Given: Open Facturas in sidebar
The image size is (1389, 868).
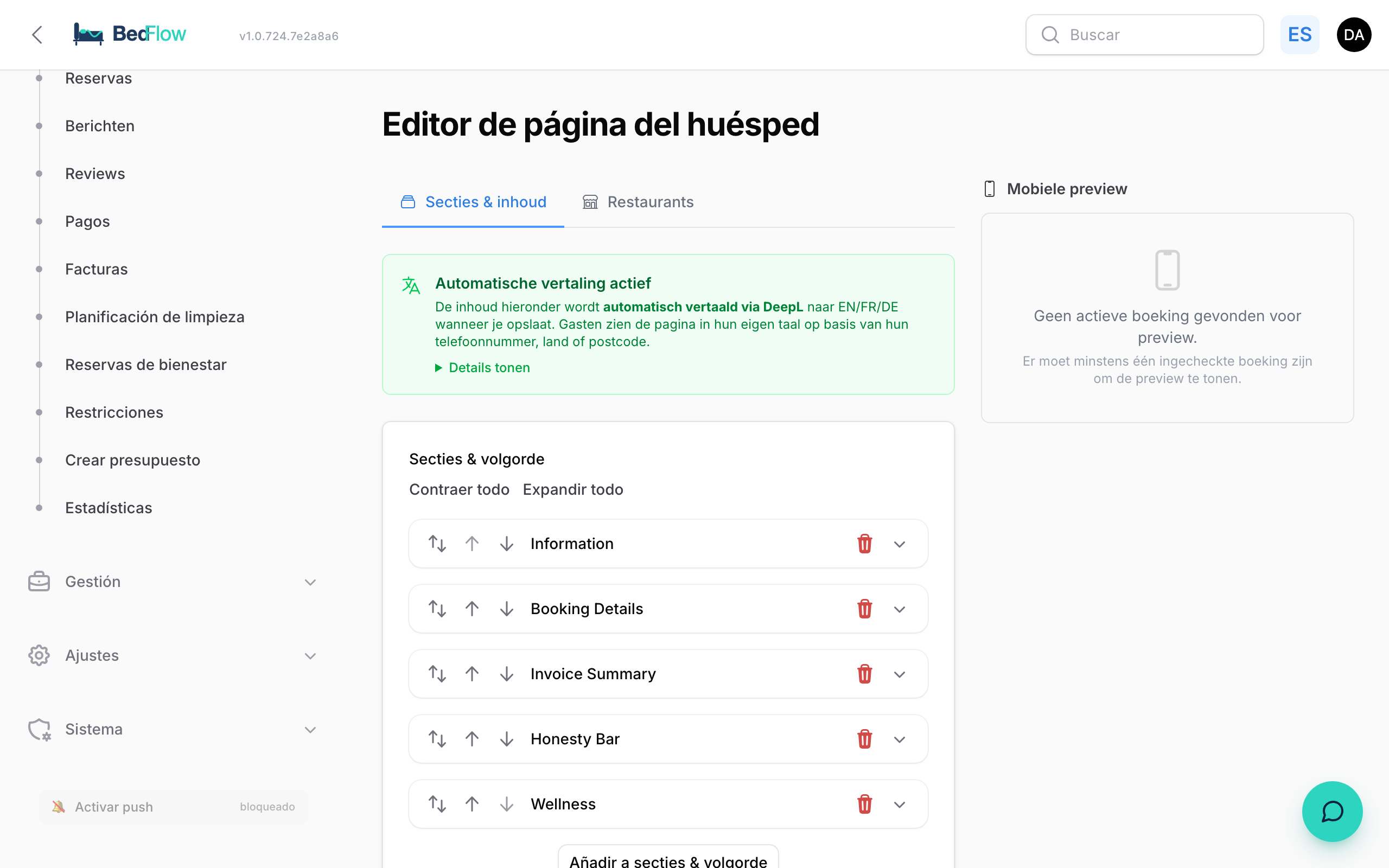Looking at the screenshot, I should pos(96,269).
